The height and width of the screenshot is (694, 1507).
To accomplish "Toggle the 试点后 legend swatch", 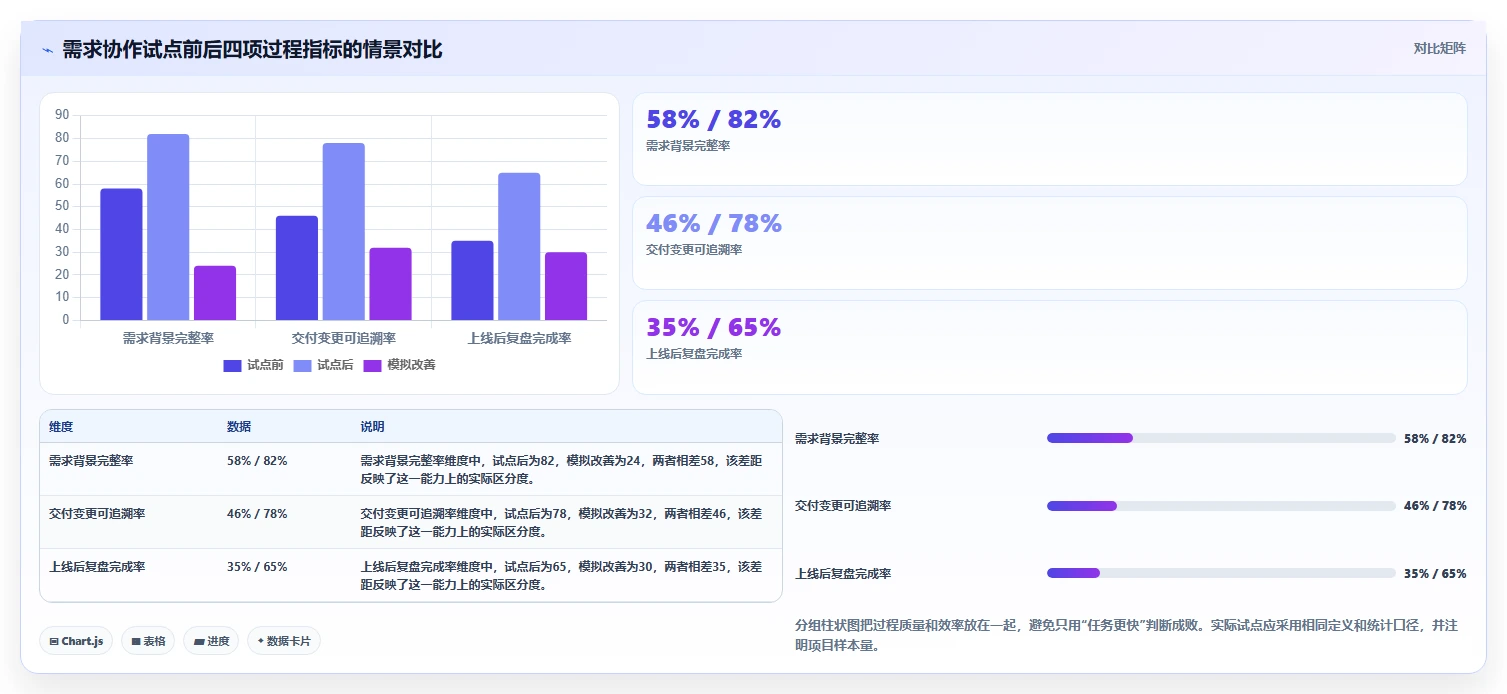I will tap(302, 365).
